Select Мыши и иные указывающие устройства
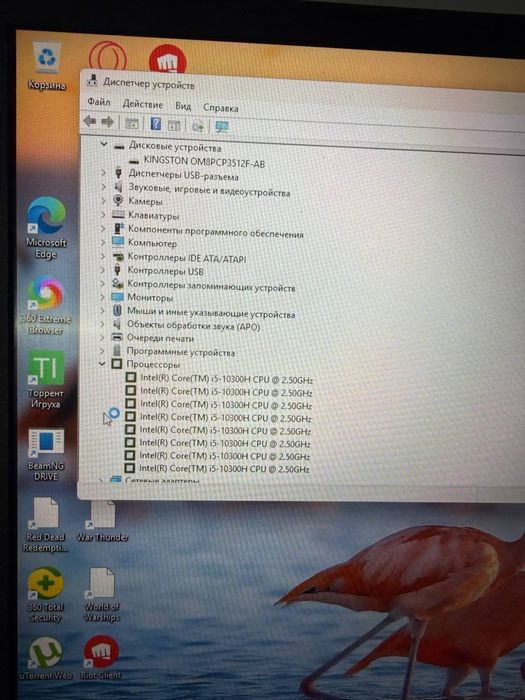The image size is (525, 700). 211,312
